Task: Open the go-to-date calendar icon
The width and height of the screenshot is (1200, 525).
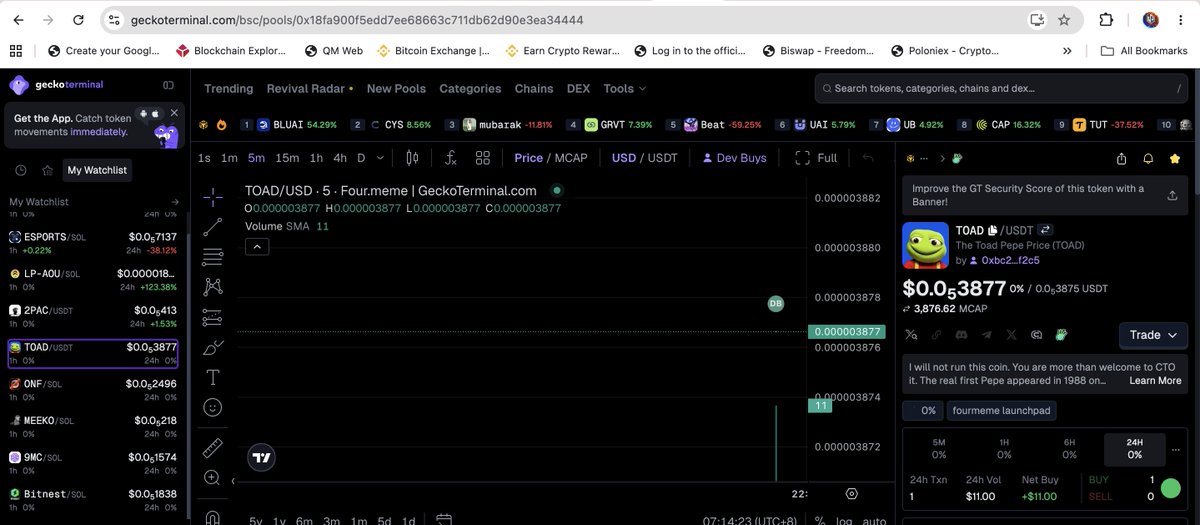Action: click(444, 520)
